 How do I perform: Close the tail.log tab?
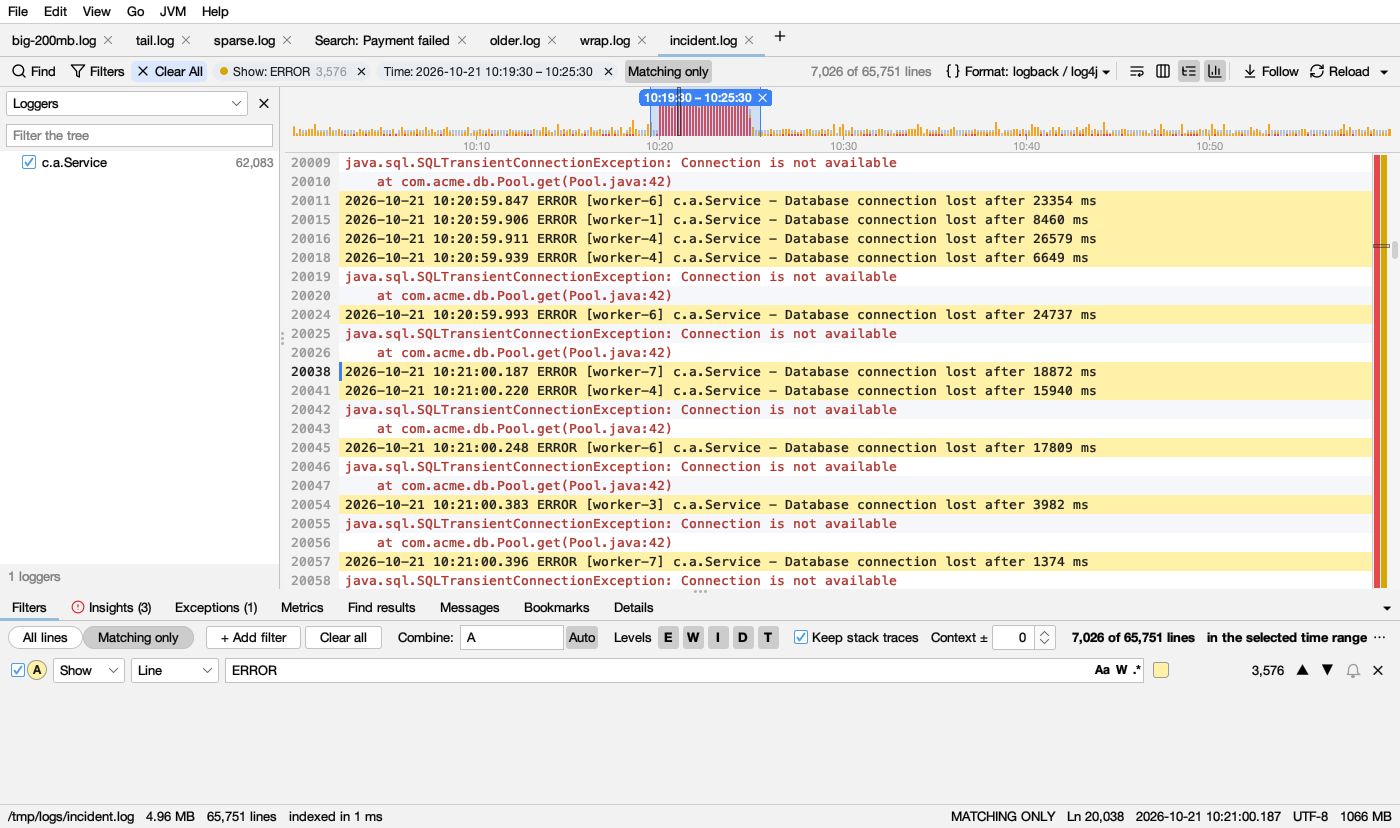(x=186, y=41)
